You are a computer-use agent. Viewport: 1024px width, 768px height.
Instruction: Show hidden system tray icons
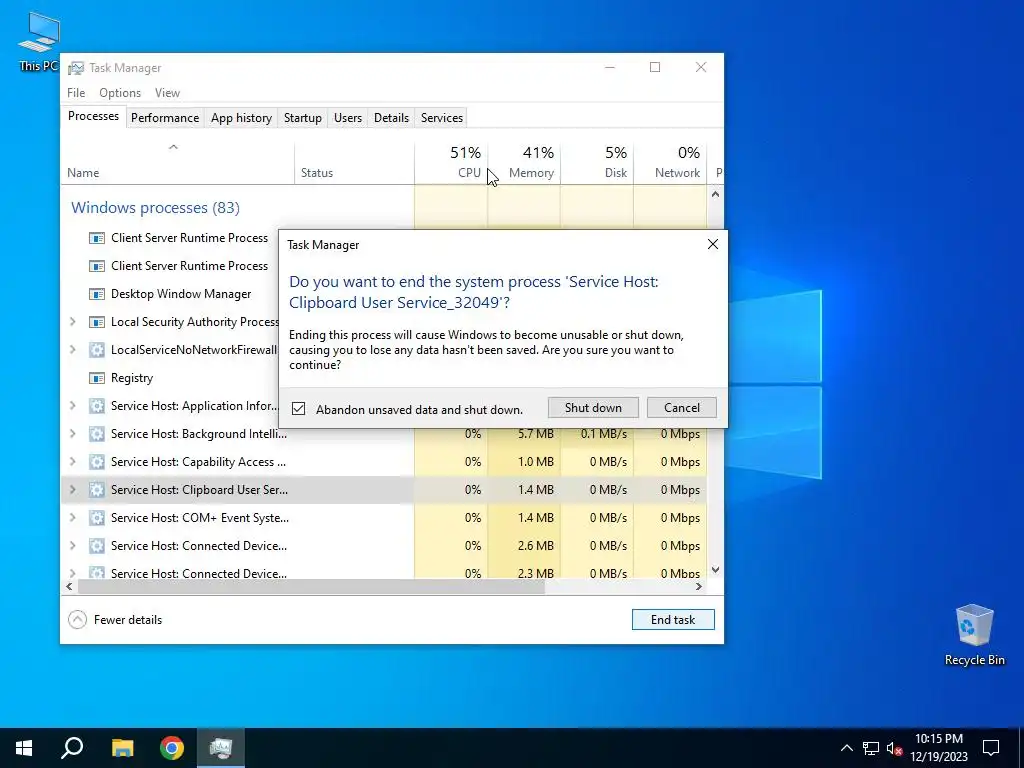coord(846,748)
